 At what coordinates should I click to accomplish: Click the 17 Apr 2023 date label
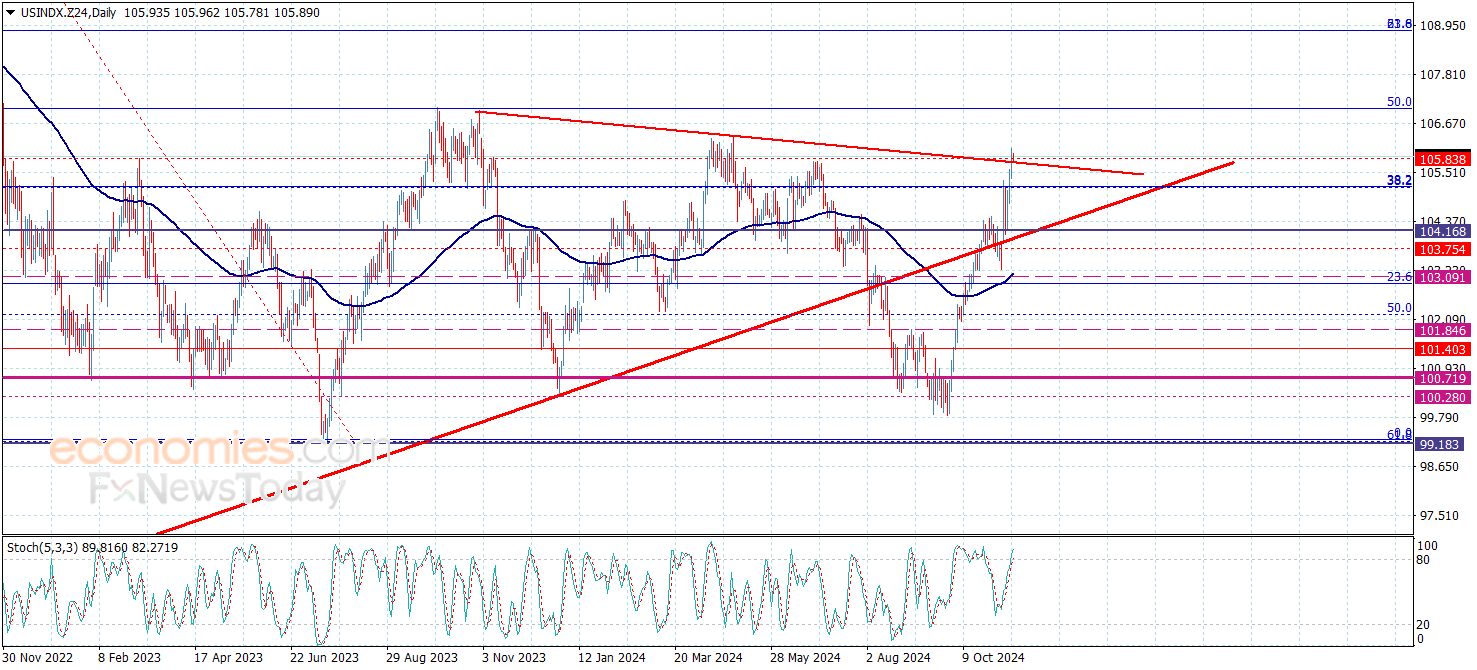point(227,658)
